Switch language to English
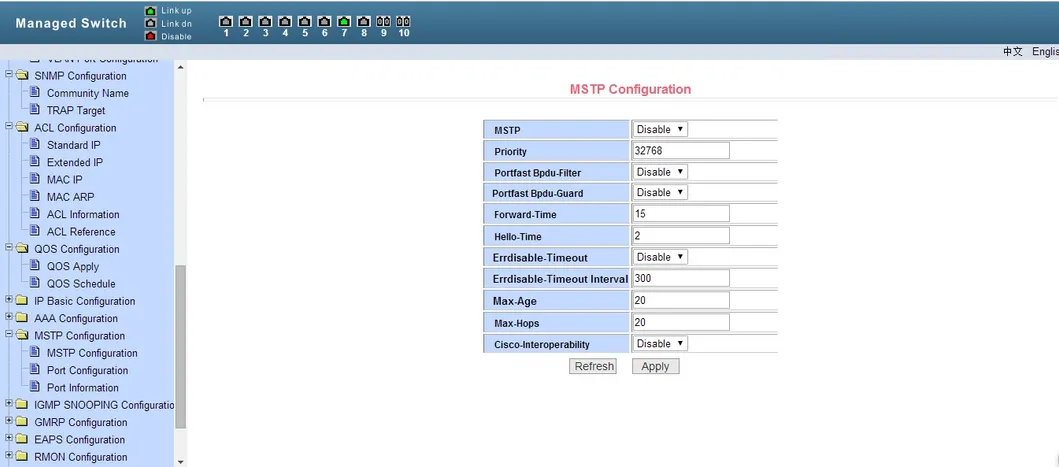This screenshot has height=467, width=1059. [x=1045, y=52]
